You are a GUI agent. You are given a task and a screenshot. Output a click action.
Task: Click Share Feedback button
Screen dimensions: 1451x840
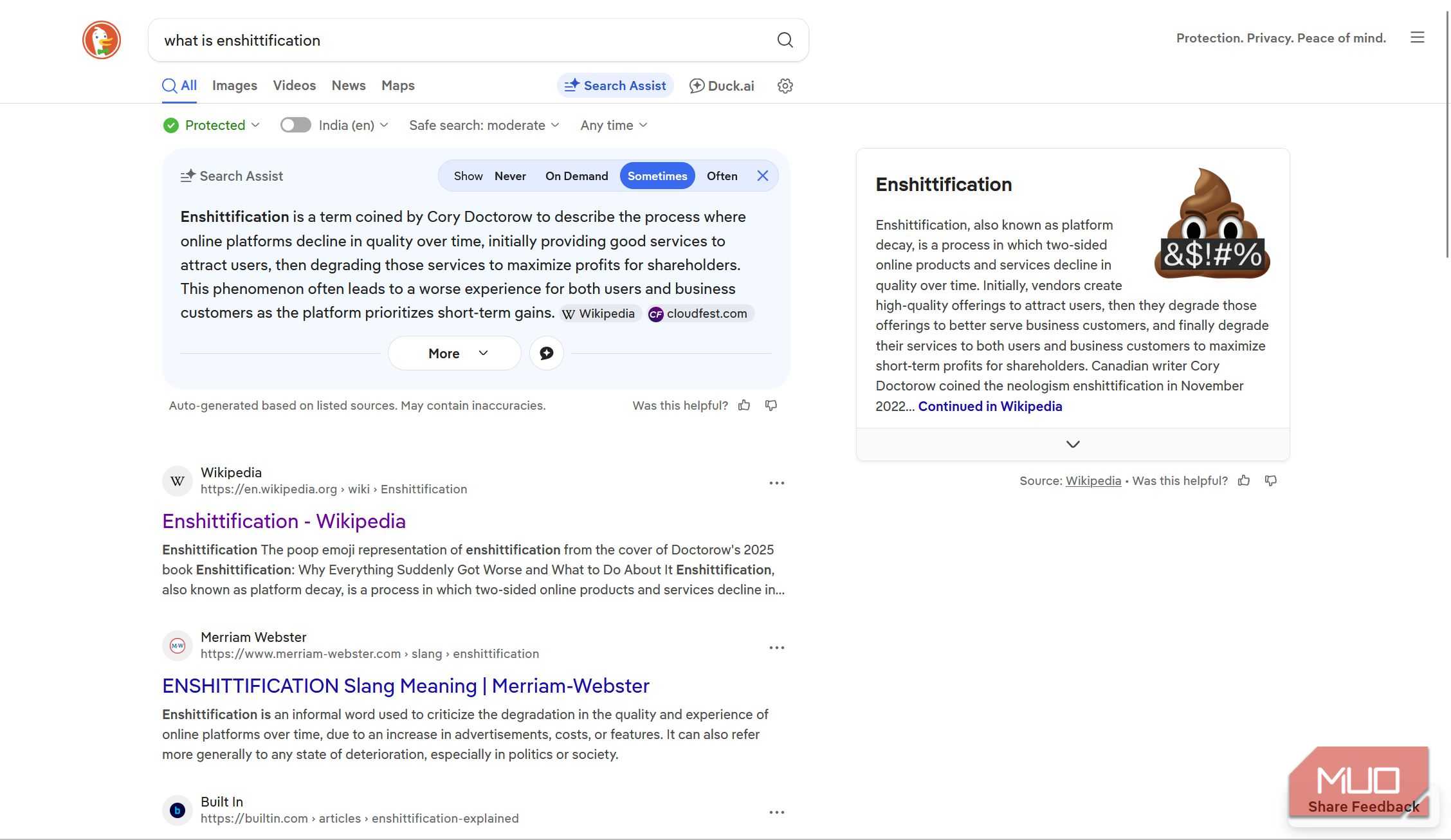pos(1364,807)
